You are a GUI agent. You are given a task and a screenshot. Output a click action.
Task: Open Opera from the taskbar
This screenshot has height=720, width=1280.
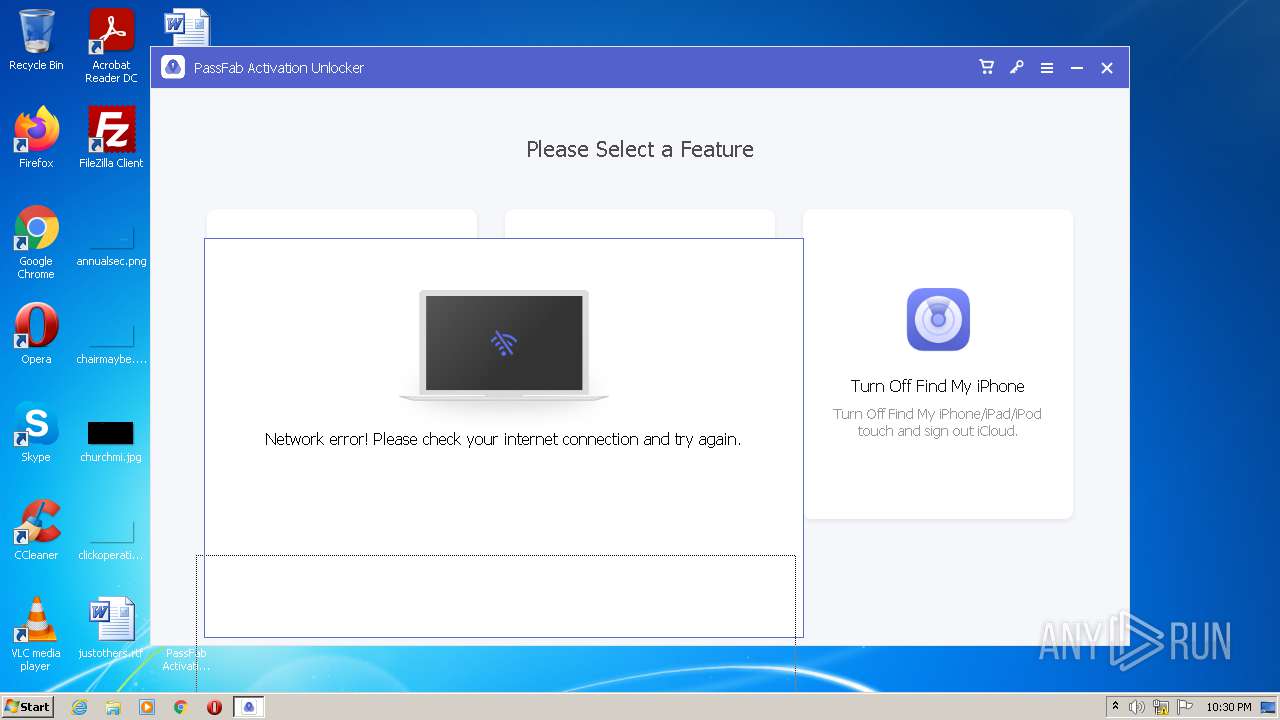click(214, 707)
